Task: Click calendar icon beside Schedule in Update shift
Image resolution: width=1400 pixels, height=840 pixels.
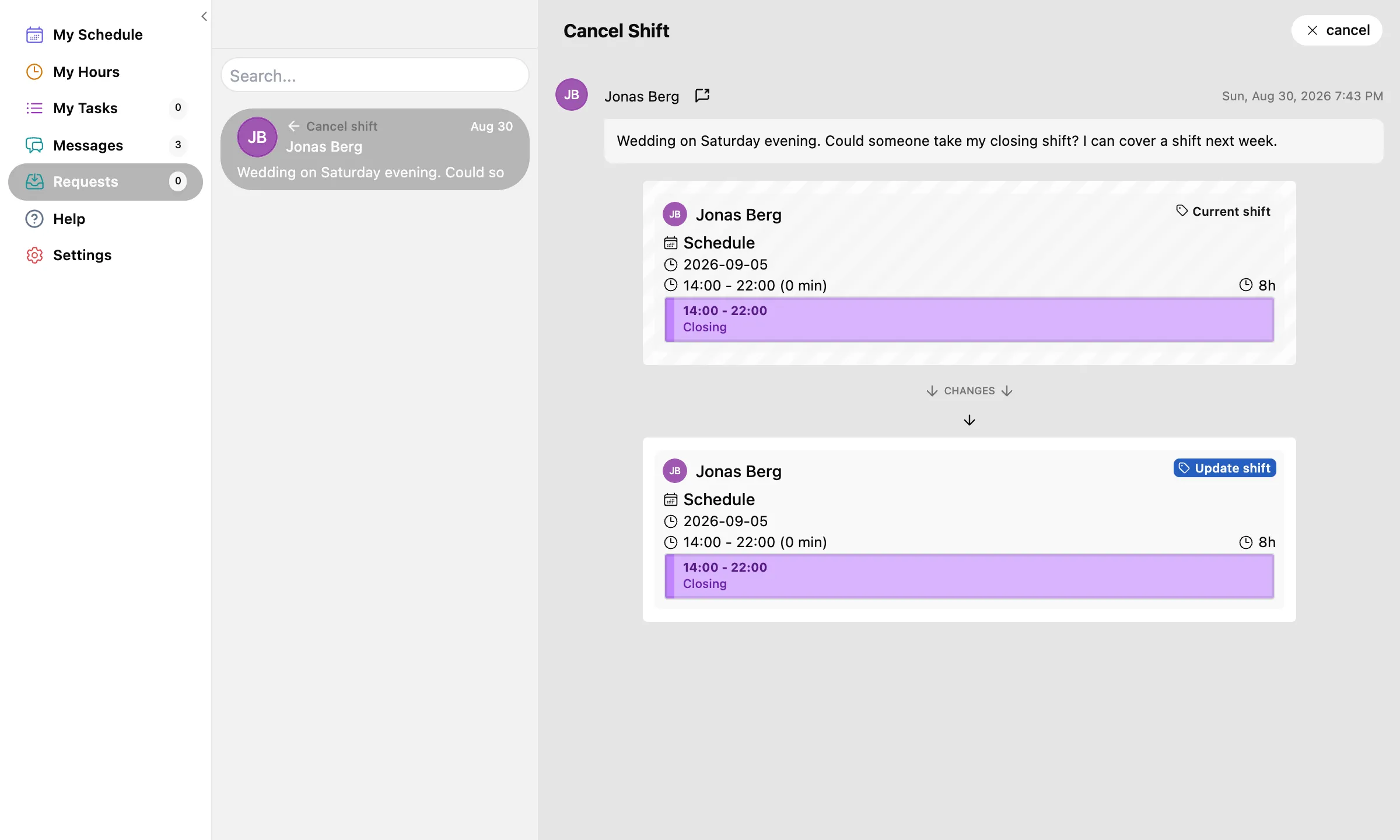Action: pos(671,499)
